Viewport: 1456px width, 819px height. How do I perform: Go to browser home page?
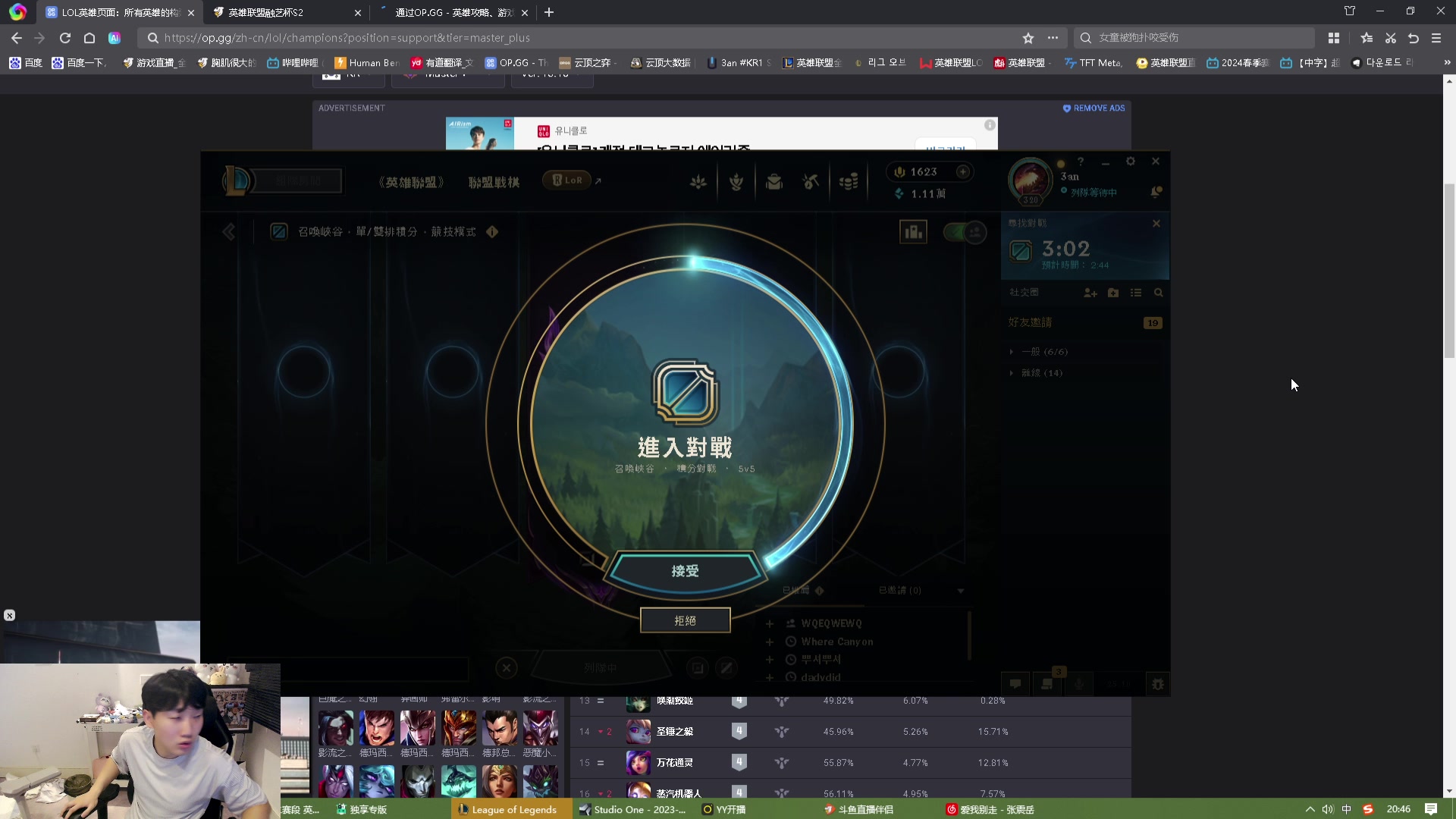pos(89,38)
